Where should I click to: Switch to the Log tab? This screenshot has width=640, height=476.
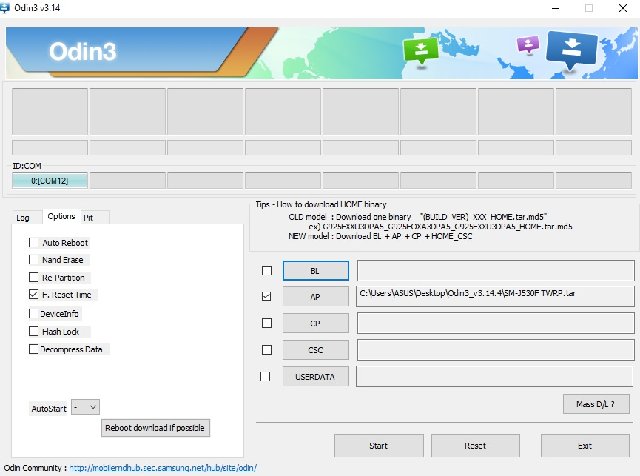tap(23, 218)
